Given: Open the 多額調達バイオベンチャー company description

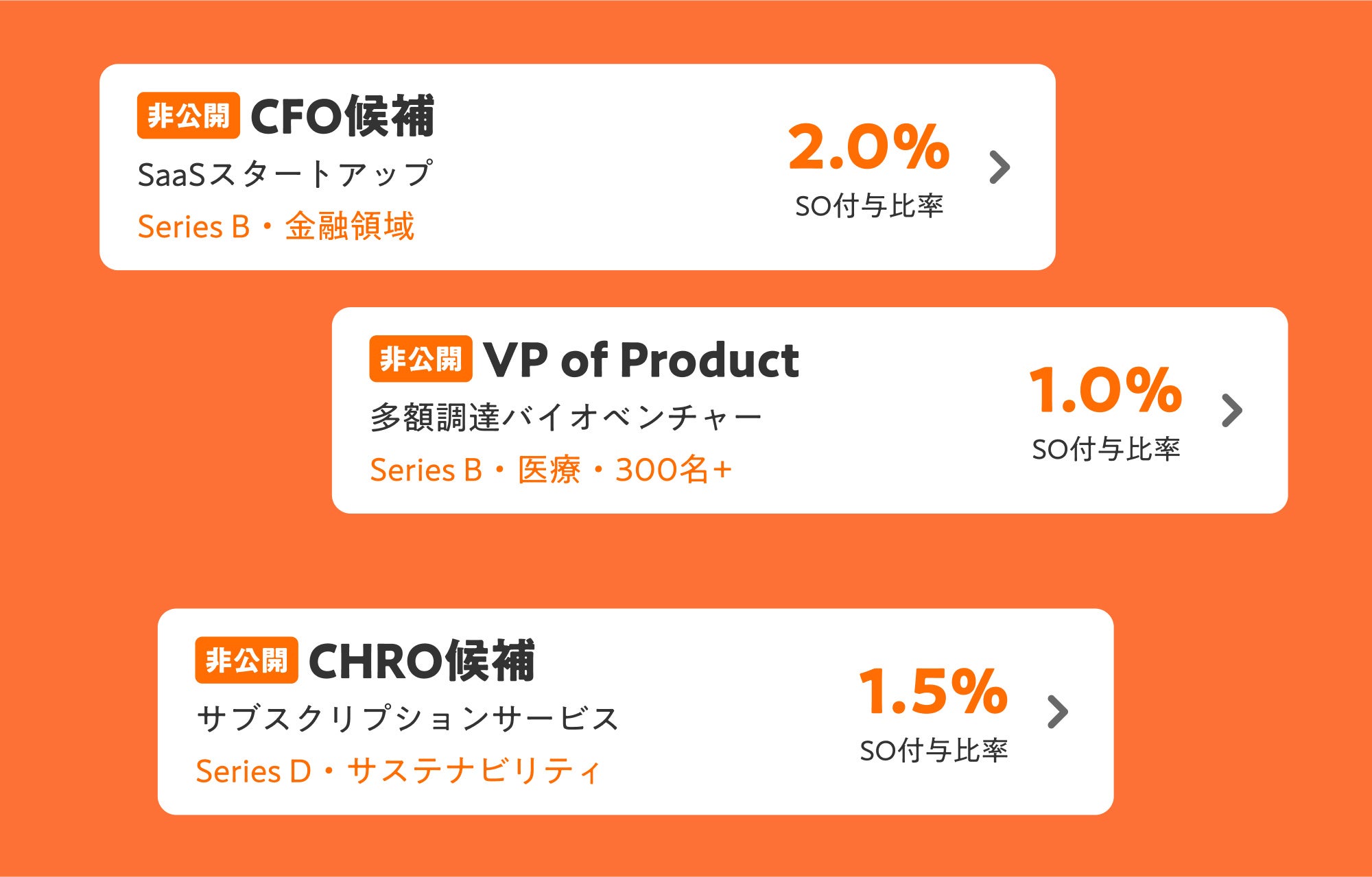Looking at the screenshot, I should [566, 417].
